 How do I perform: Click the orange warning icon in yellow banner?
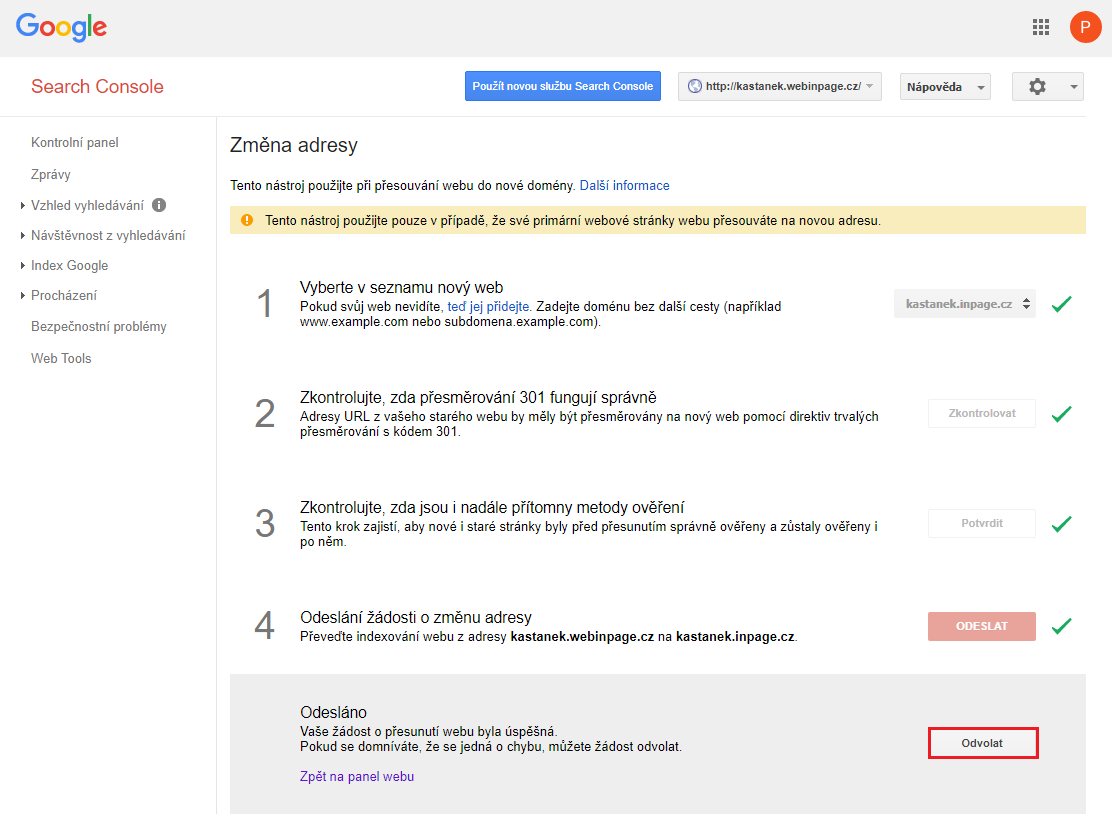coord(247,220)
